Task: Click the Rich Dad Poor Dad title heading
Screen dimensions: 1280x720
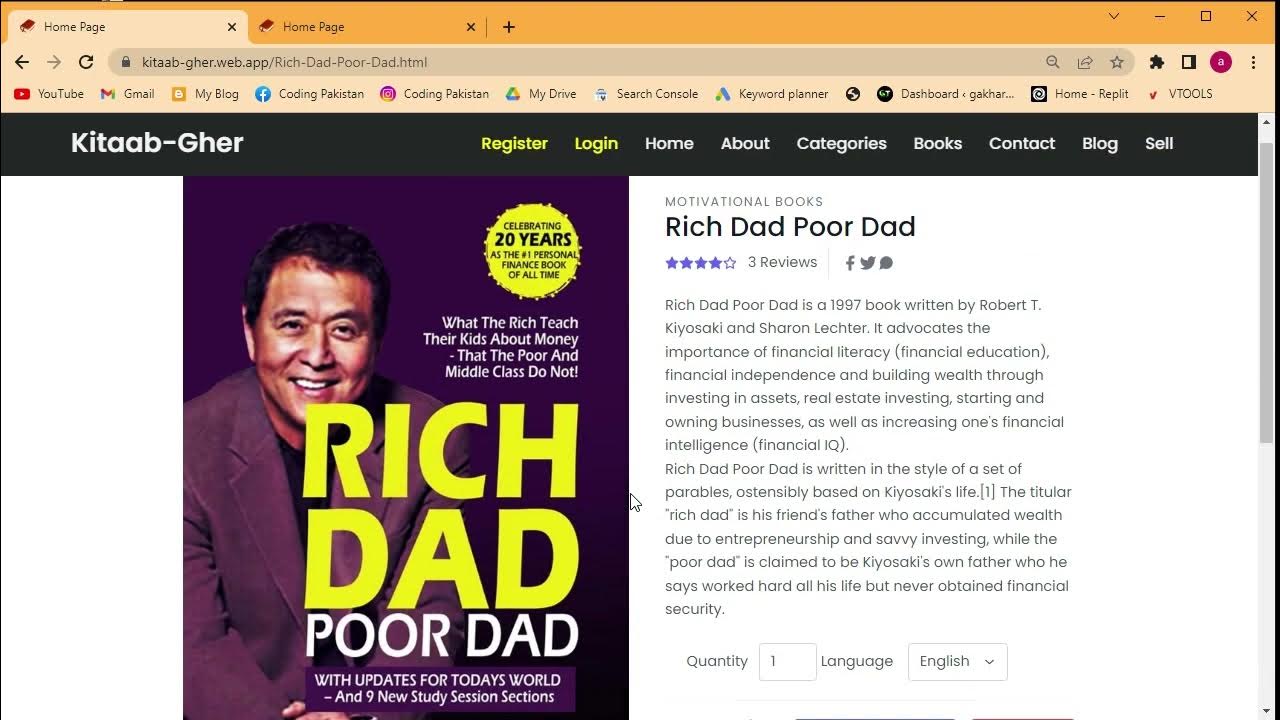Action: 790,227
